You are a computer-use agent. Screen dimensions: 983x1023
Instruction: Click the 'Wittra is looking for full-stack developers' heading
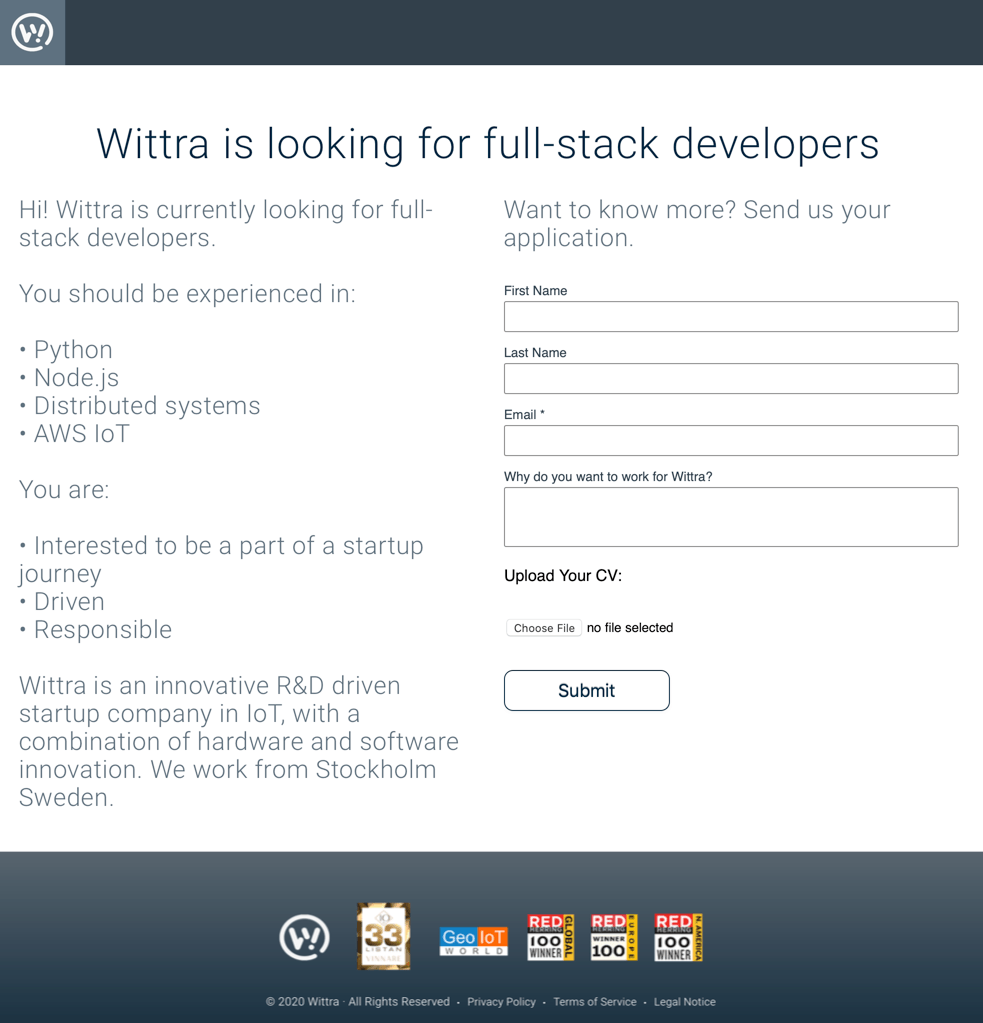point(488,144)
